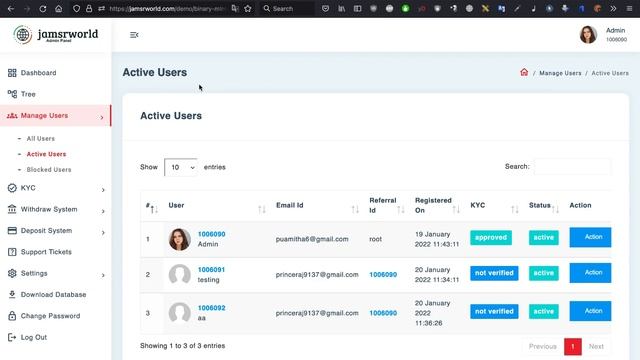Viewport: 640px width, 360px height.
Task: Open browser application menu
Action: (629, 9)
